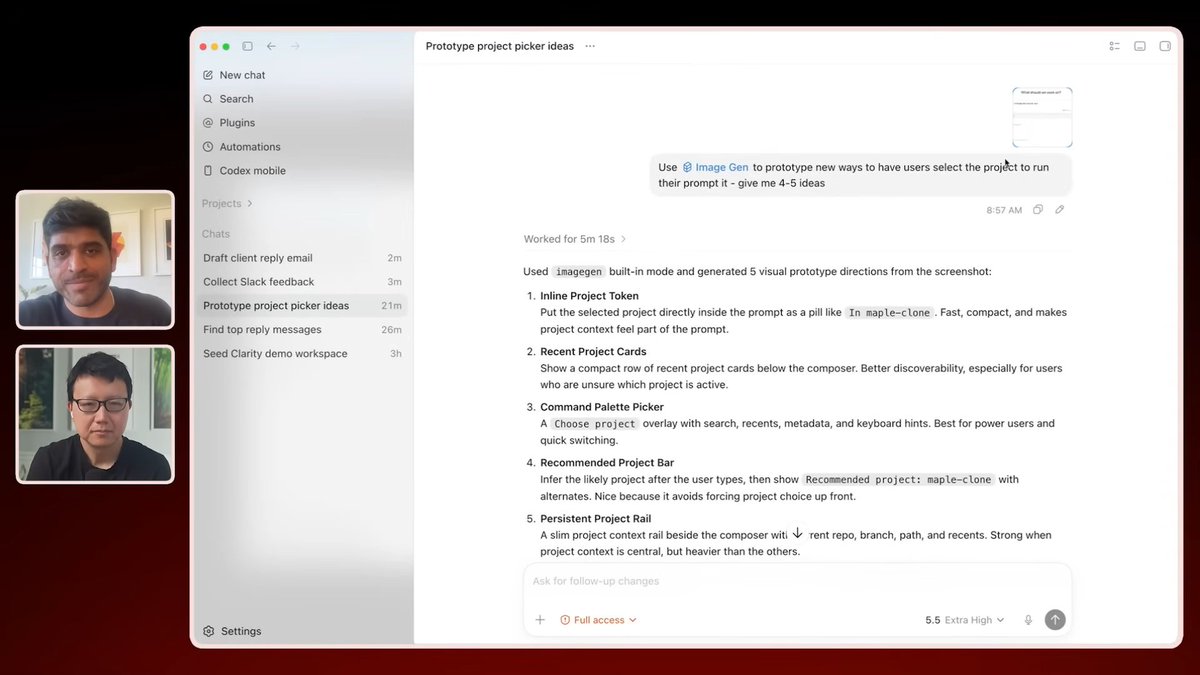Image resolution: width=1200 pixels, height=675 pixels.
Task: Click the Choose project code label
Action: coord(594,424)
